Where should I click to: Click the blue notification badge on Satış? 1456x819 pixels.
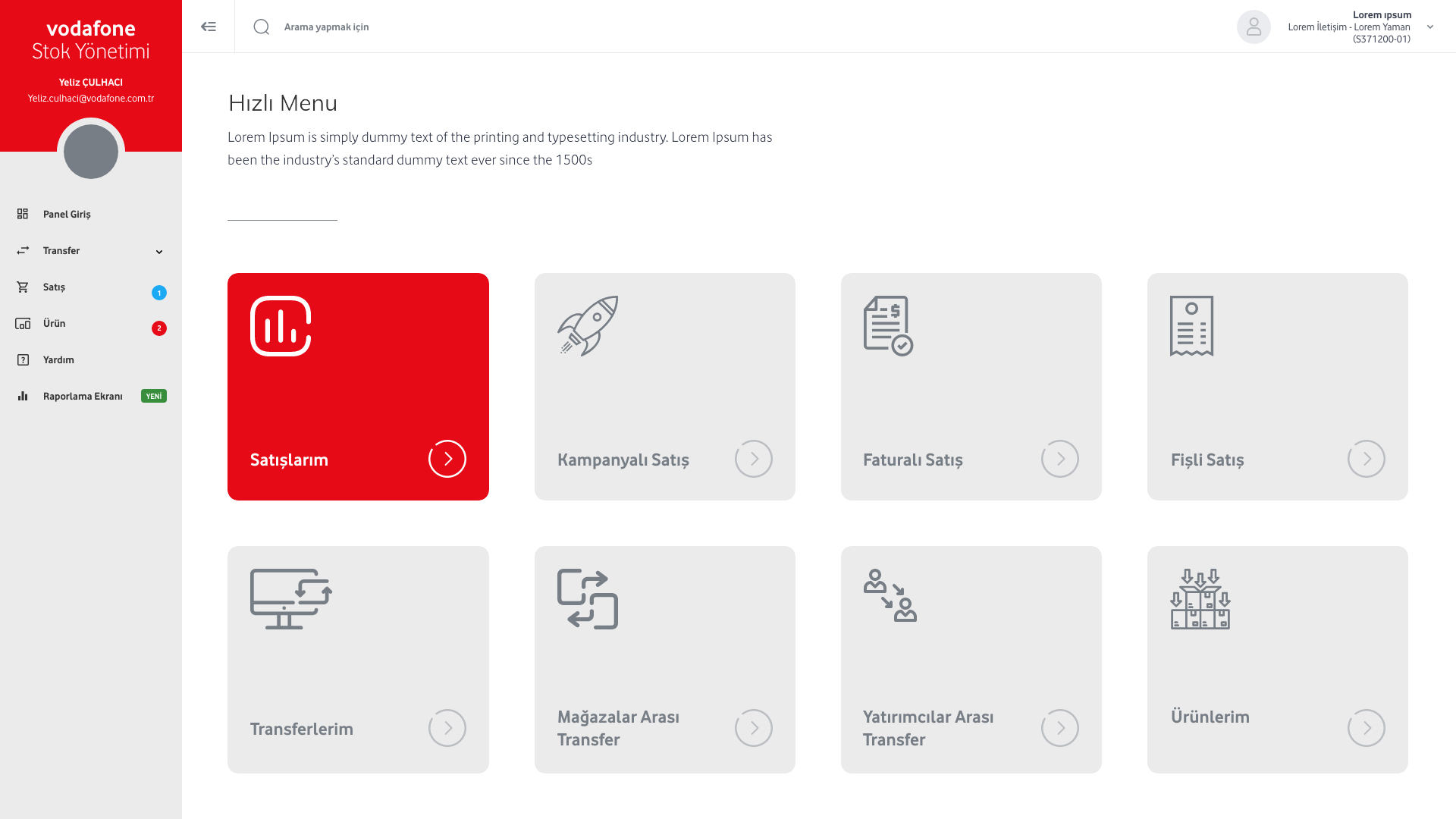pos(159,293)
